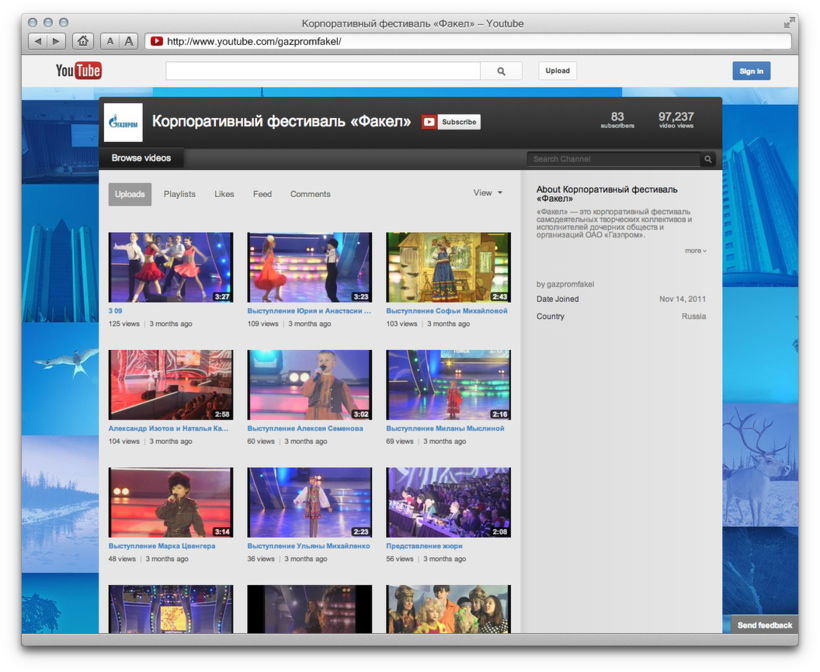Click the YouTube logo
The image size is (820, 672).
78,70
